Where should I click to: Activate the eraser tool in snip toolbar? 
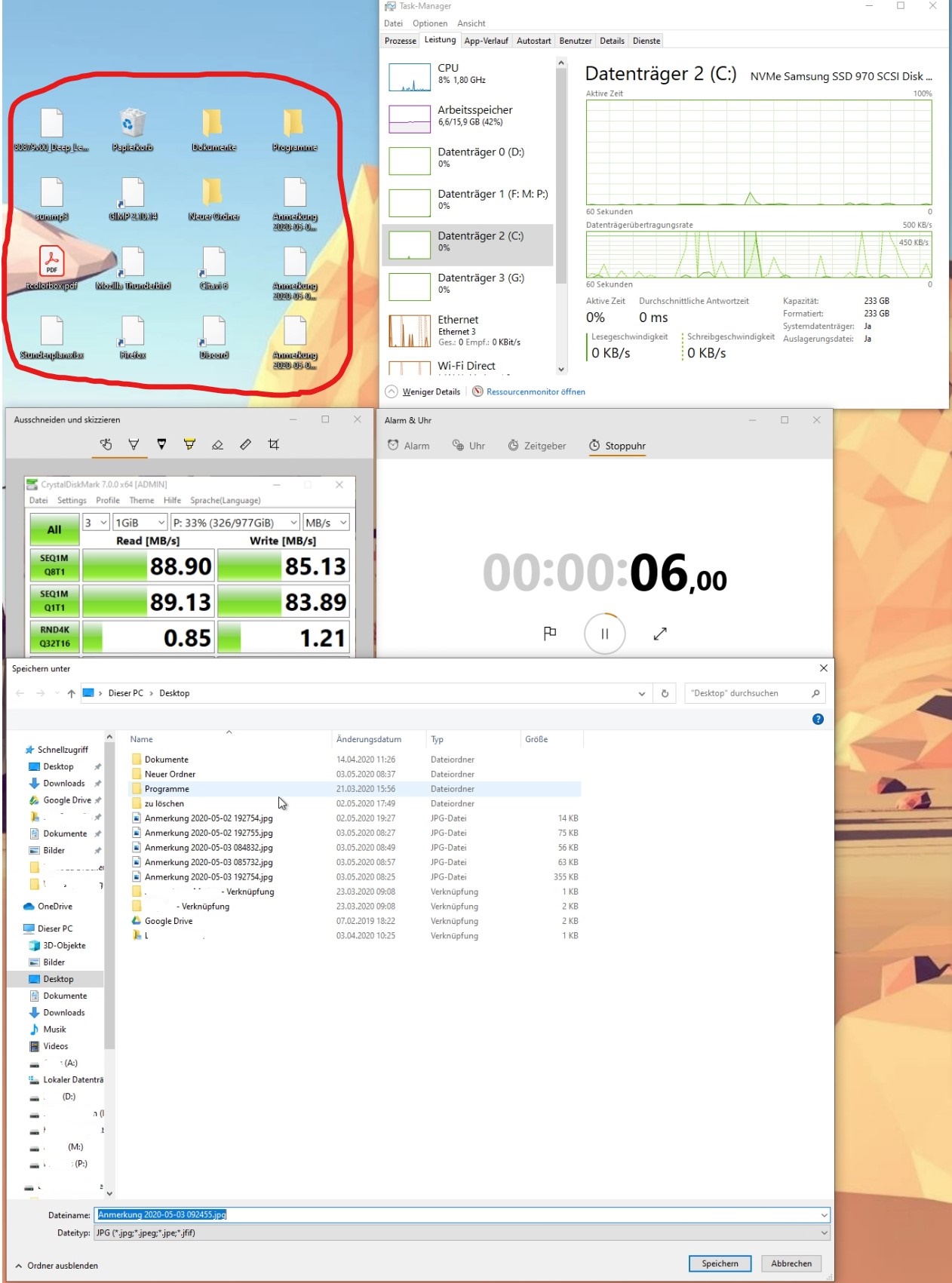click(x=217, y=445)
